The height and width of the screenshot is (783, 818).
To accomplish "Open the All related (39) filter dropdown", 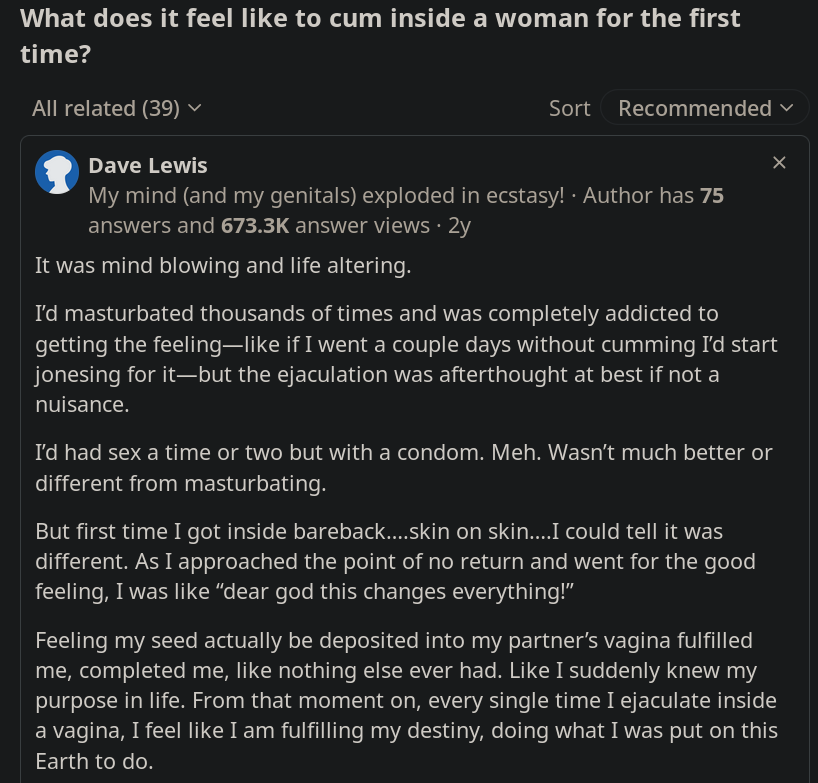I will (106, 108).
